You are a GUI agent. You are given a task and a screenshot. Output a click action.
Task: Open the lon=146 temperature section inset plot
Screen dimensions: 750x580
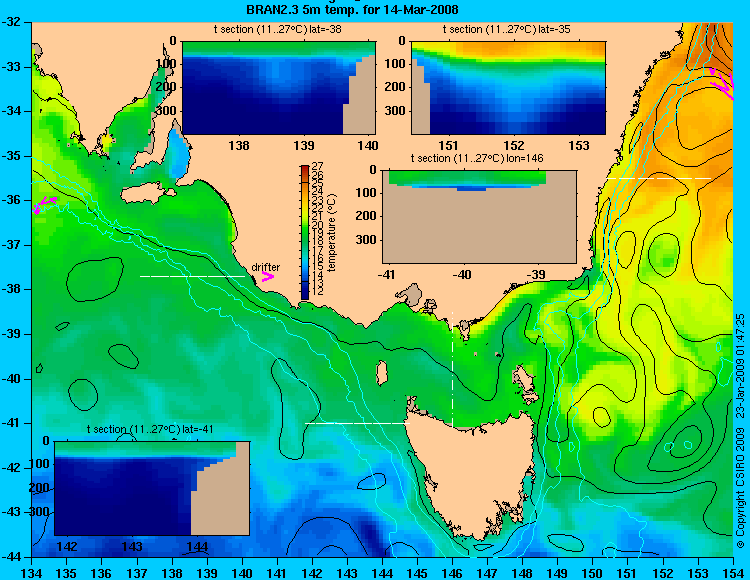(x=479, y=216)
